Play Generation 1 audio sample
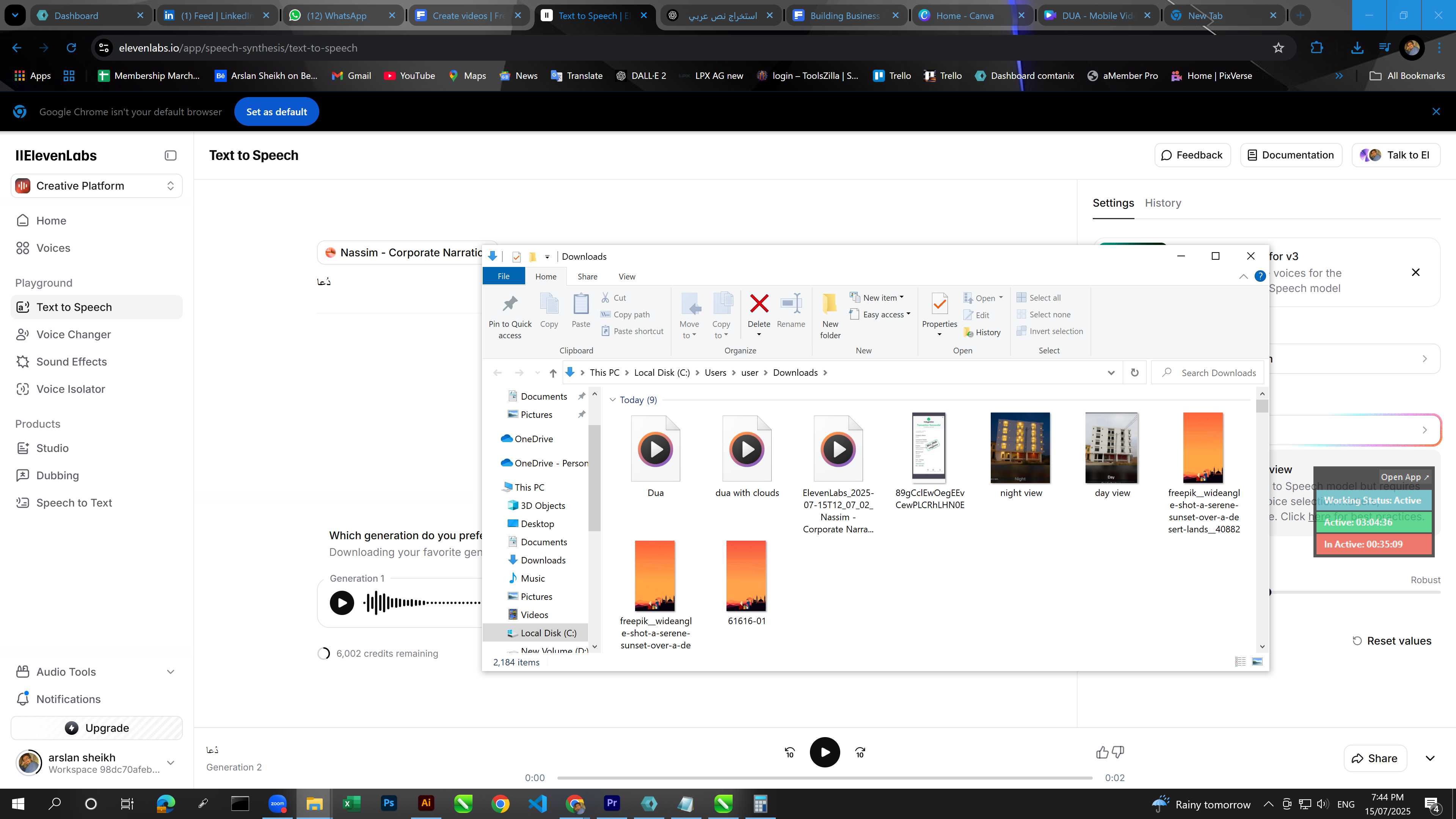 click(341, 603)
